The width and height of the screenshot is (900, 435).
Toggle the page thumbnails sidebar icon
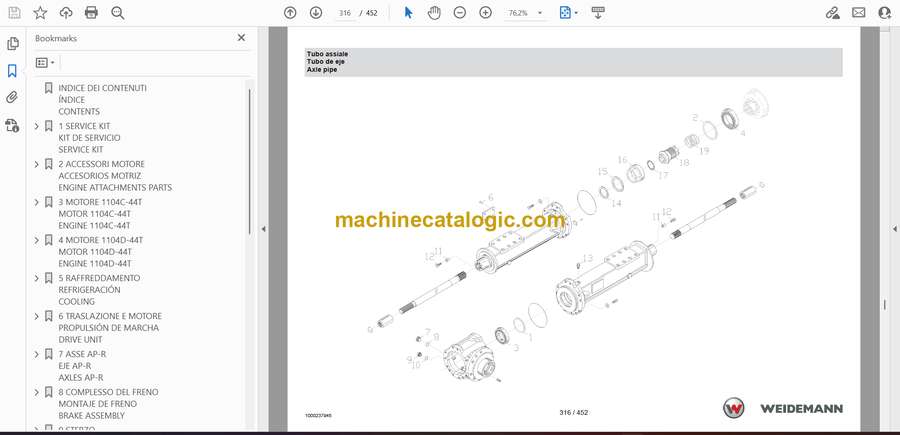tap(12, 44)
